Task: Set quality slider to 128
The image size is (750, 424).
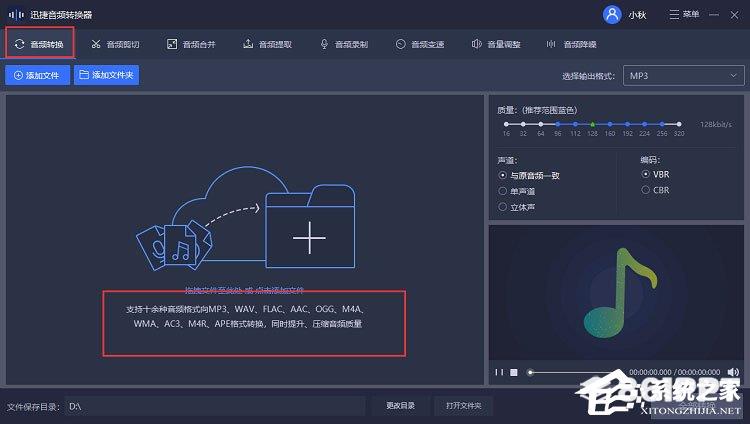Action: point(593,124)
